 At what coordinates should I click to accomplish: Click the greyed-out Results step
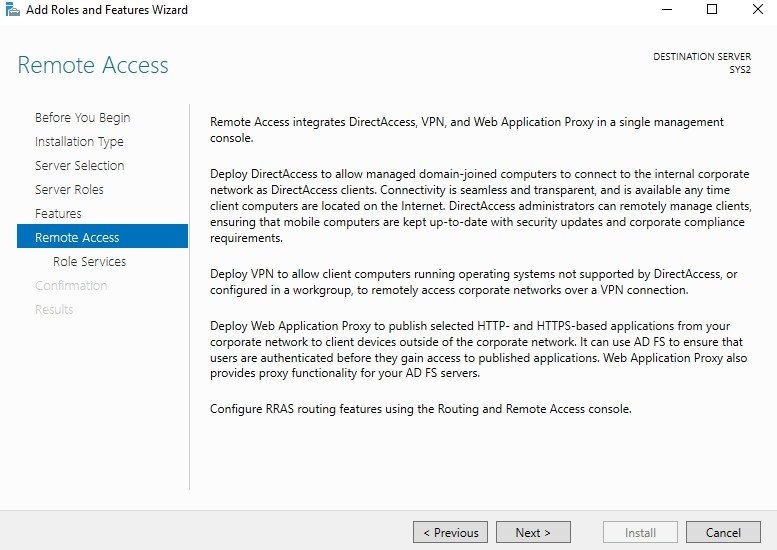[x=54, y=310]
